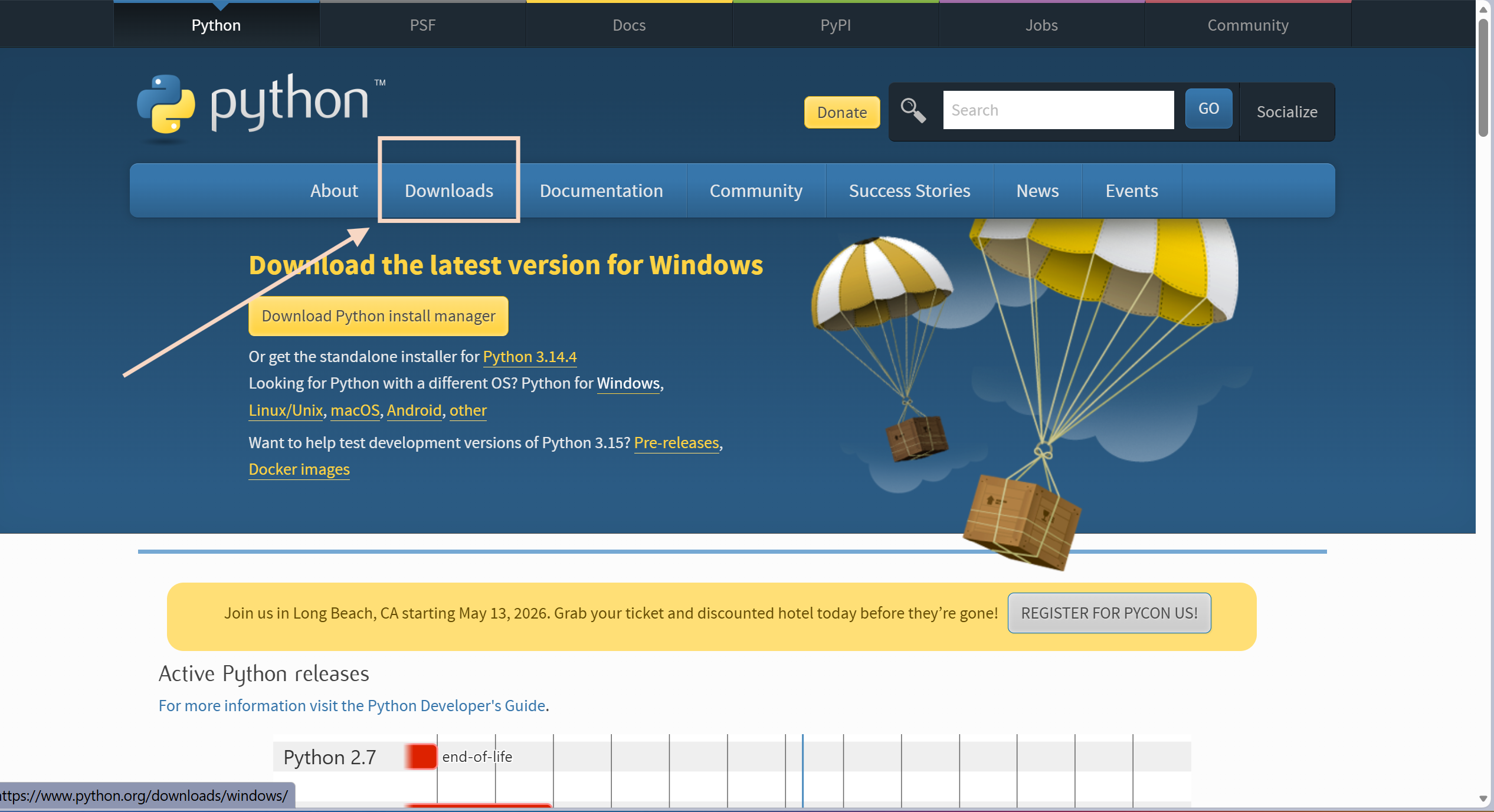Expand the Socialize menu
The width and height of the screenshot is (1494, 812).
tap(1287, 111)
